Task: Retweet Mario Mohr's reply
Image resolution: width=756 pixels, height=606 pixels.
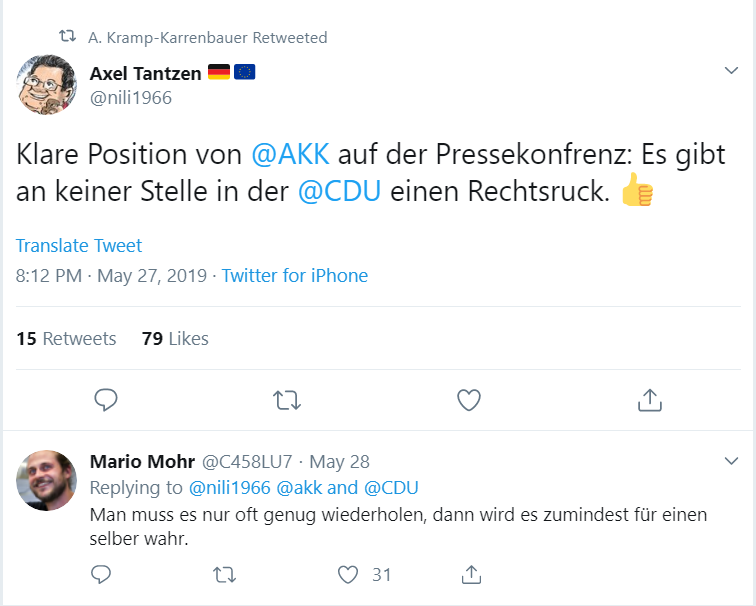Action: [x=226, y=575]
